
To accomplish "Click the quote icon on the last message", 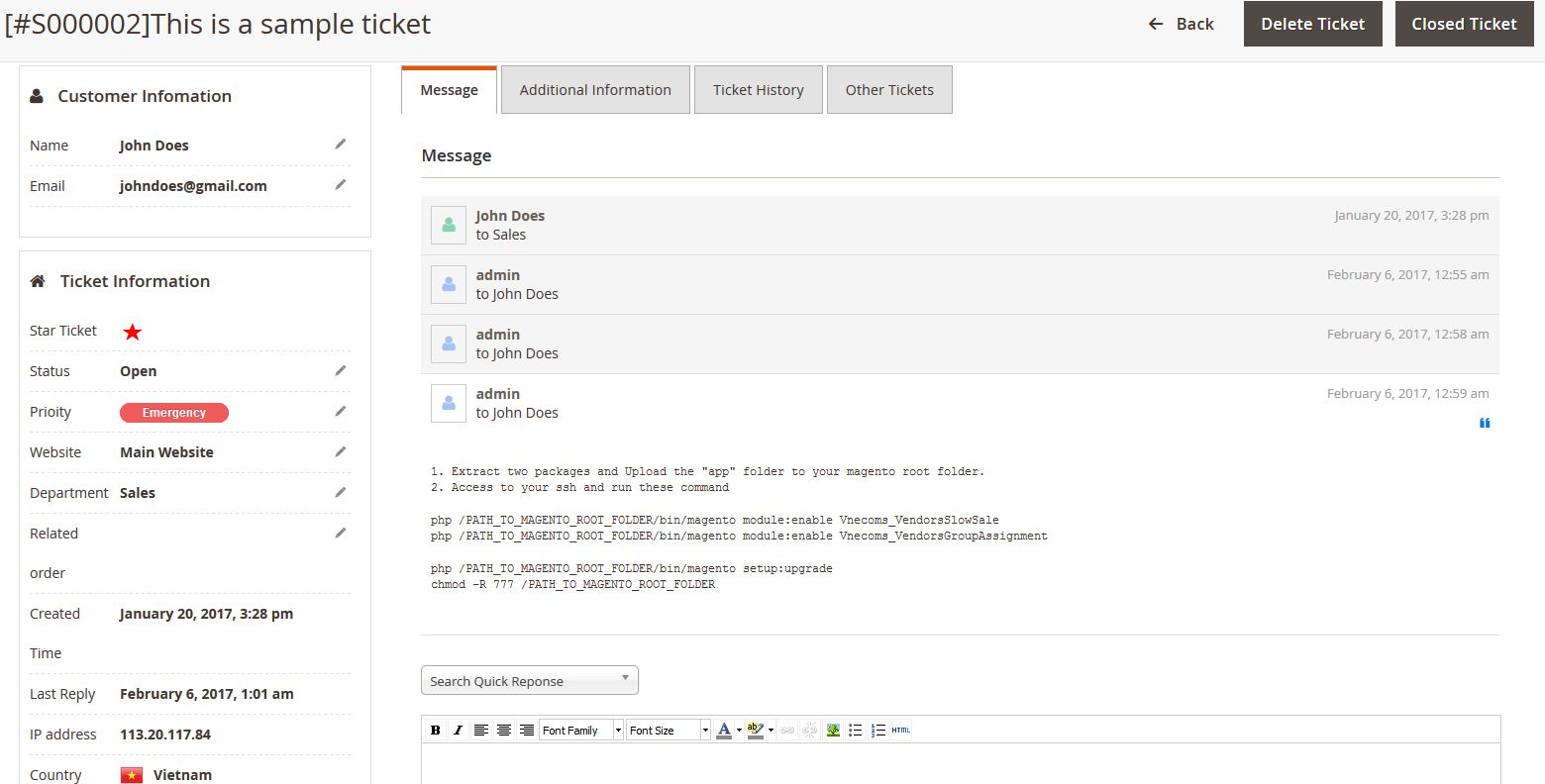I will click(x=1485, y=423).
